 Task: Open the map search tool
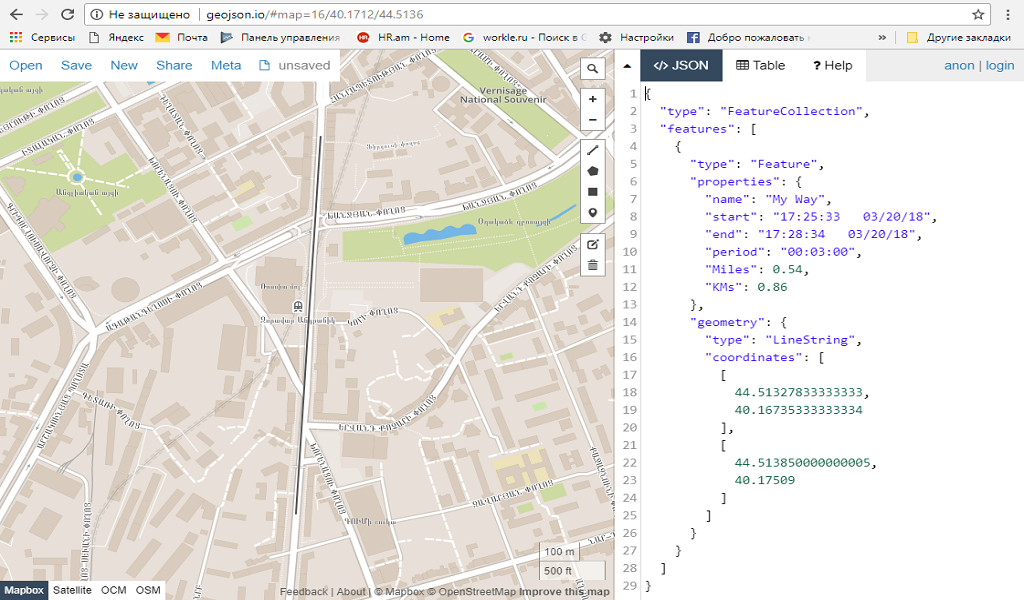593,69
